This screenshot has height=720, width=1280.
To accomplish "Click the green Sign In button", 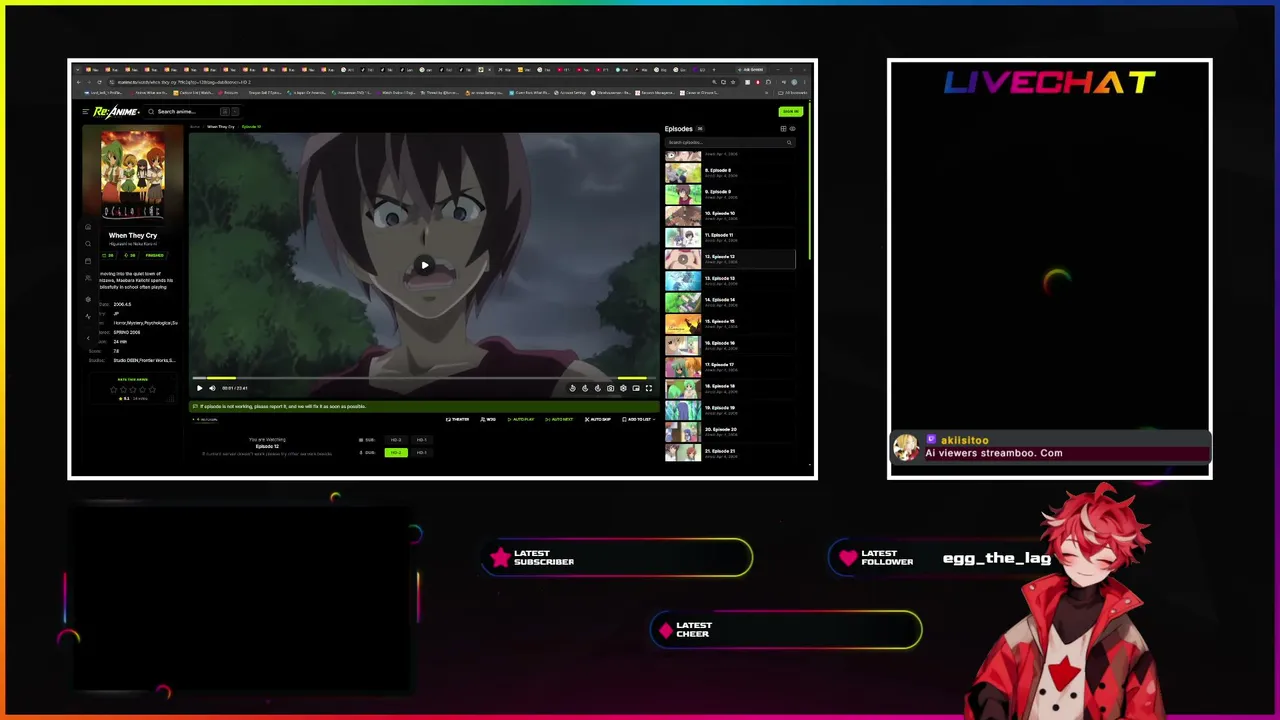I will [791, 112].
